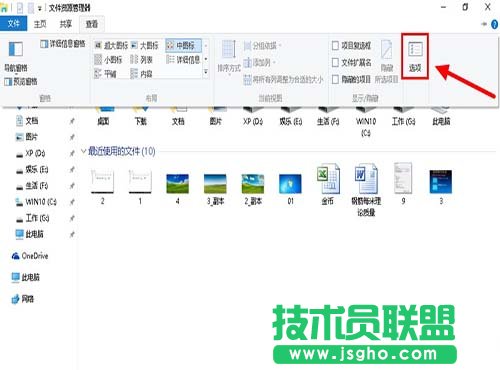Open 网络 network in the sidebar

tap(23, 299)
